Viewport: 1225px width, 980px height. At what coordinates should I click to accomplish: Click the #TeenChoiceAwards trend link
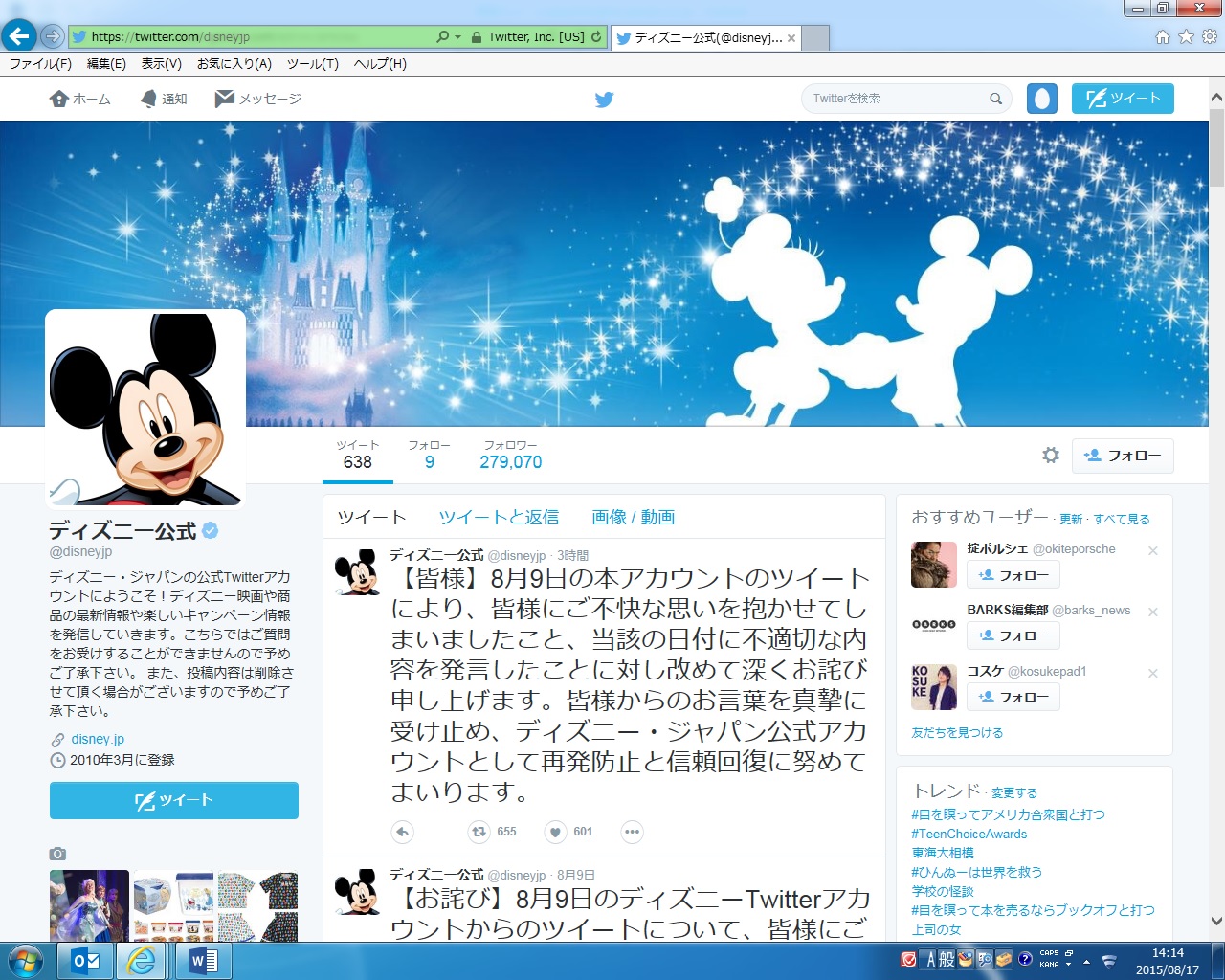(x=969, y=834)
